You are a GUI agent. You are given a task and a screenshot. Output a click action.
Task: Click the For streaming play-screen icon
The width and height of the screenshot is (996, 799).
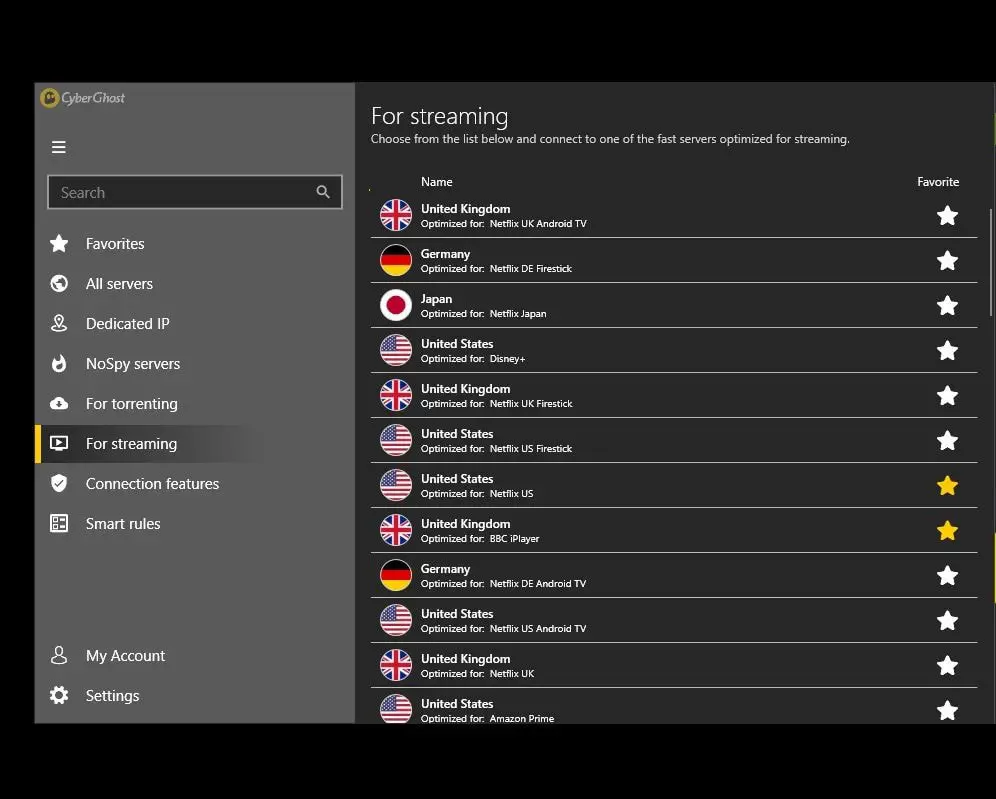point(59,443)
